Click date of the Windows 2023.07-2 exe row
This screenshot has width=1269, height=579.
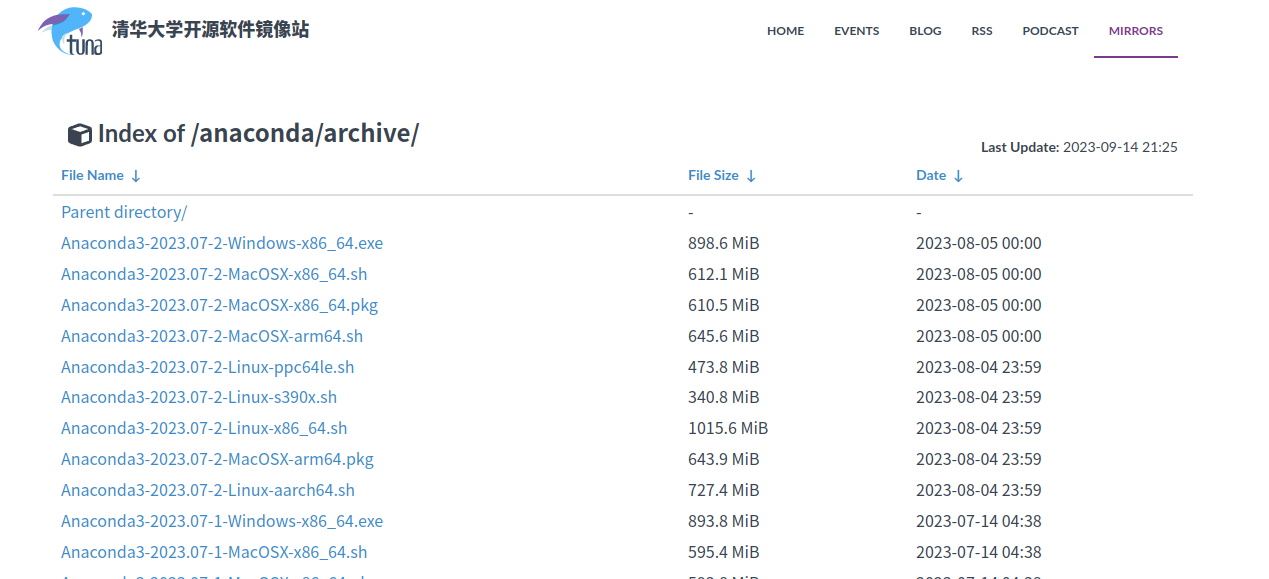pyautogui.click(x=979, y=243)
